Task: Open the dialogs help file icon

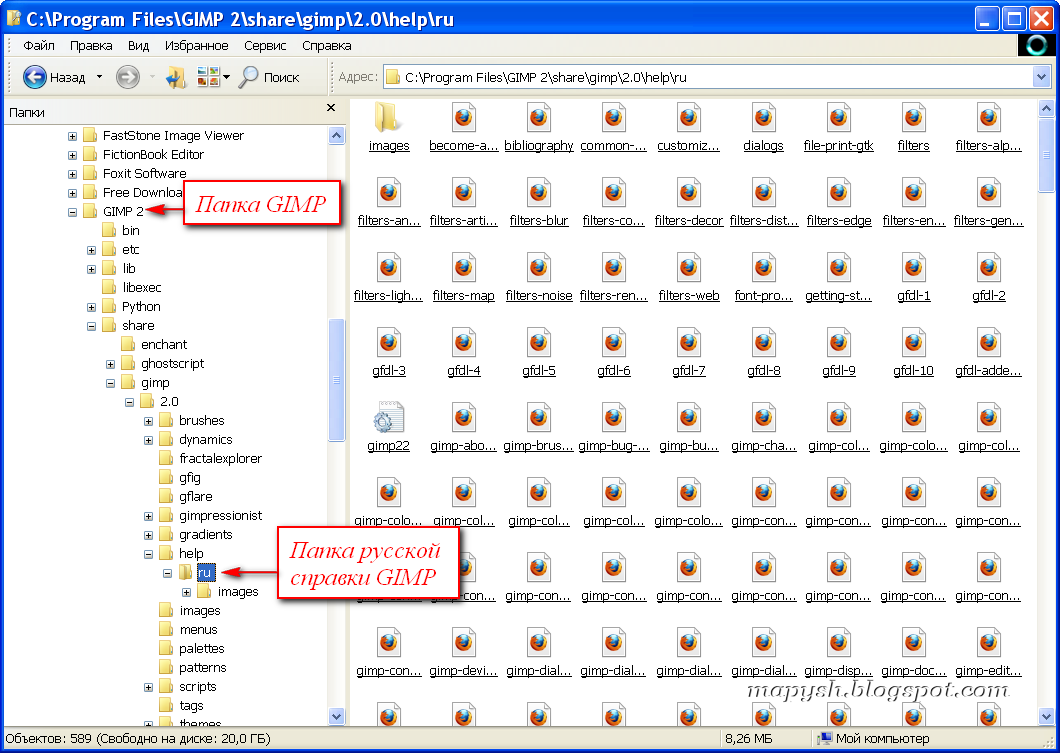Action: tap(763, 120)
